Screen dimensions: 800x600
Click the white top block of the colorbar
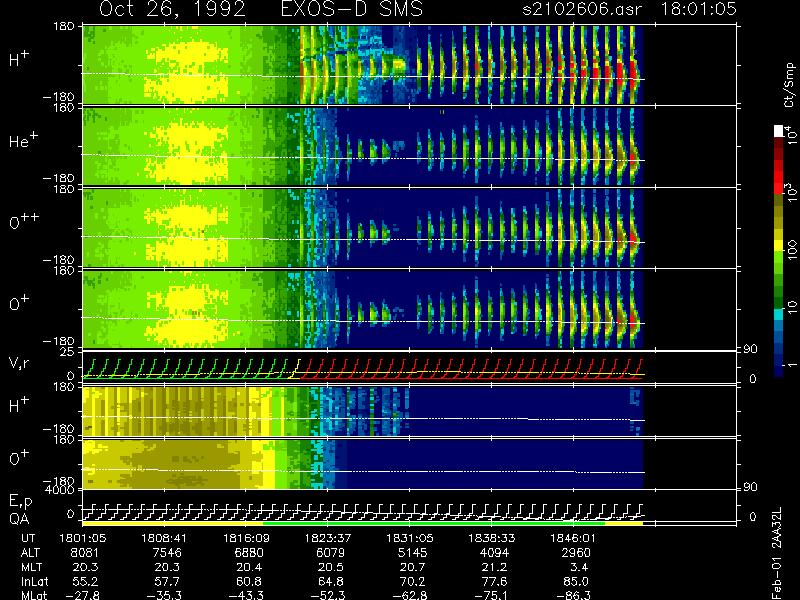pos(779,131)
